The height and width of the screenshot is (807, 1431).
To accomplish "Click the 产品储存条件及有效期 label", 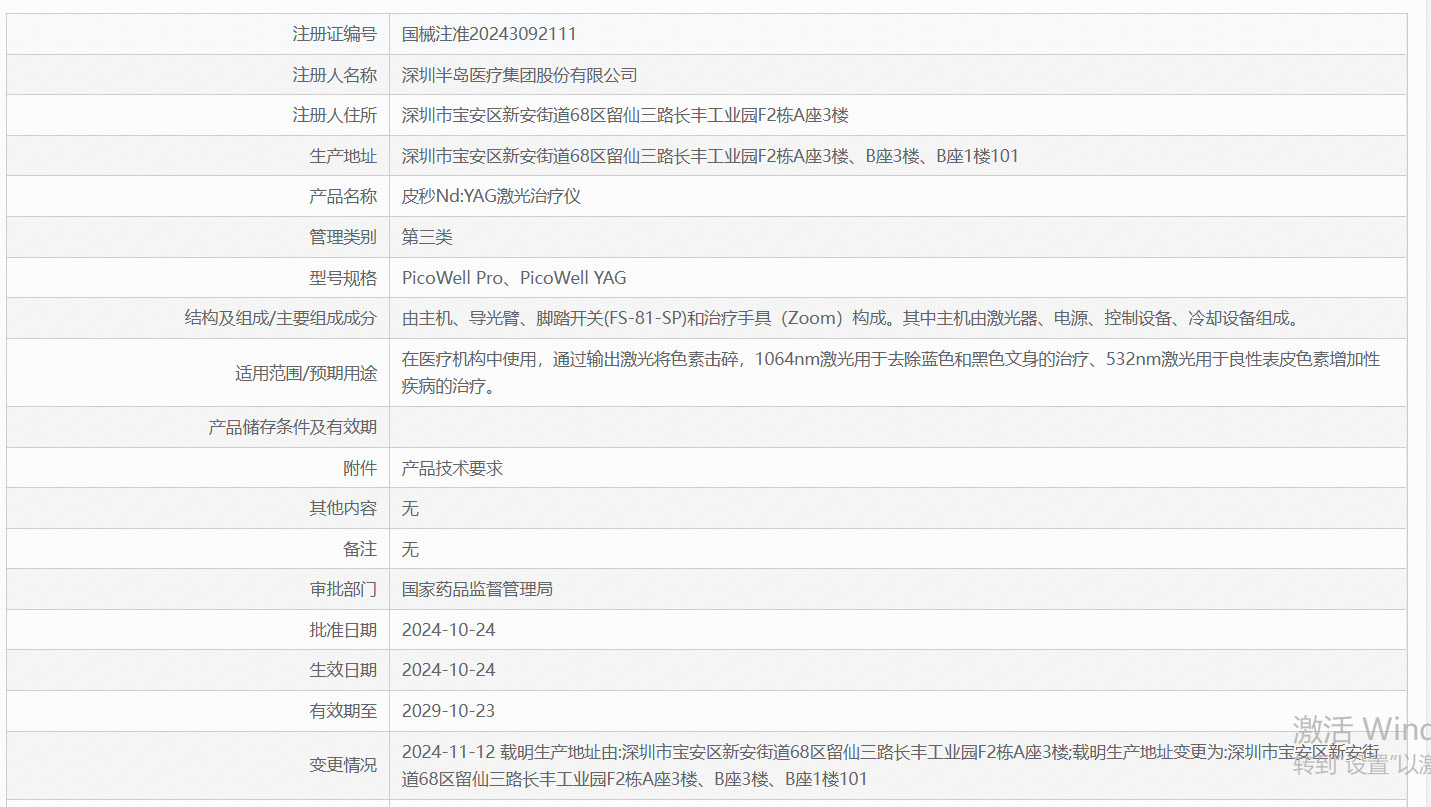I will [292, 427].
